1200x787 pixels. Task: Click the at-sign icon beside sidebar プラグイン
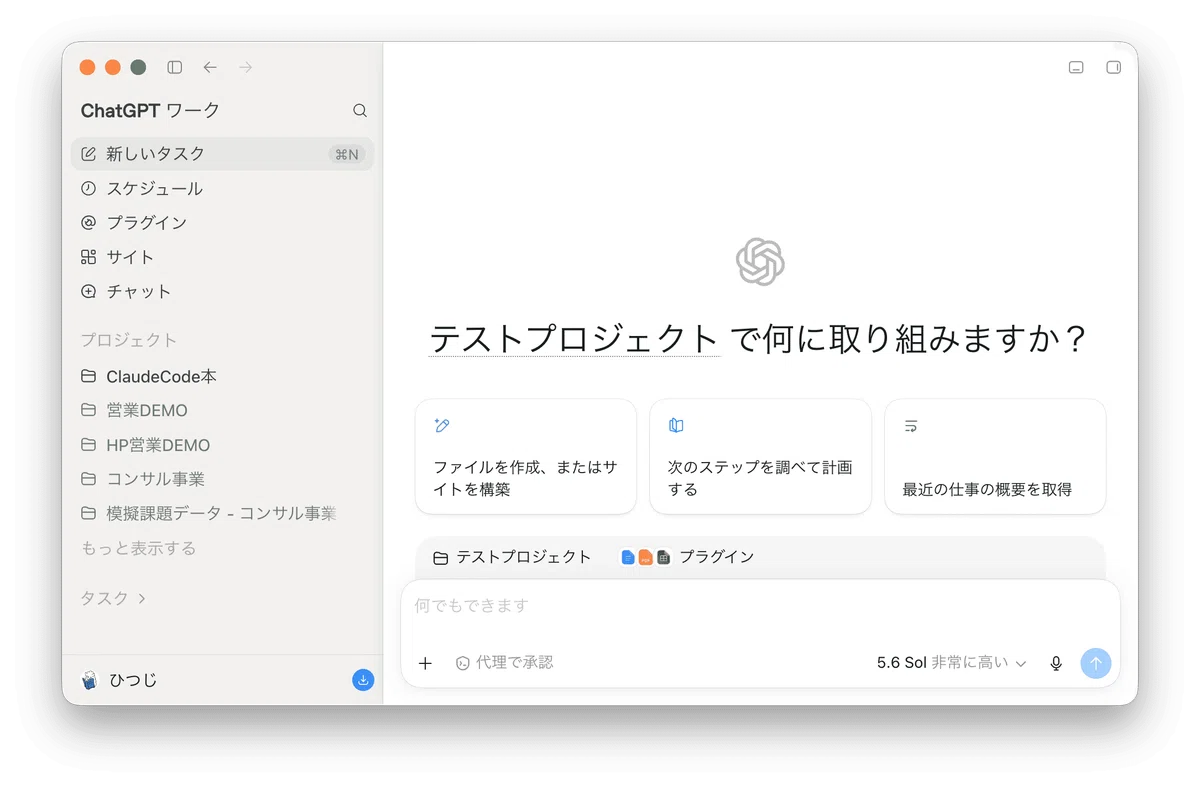(88, 222)
